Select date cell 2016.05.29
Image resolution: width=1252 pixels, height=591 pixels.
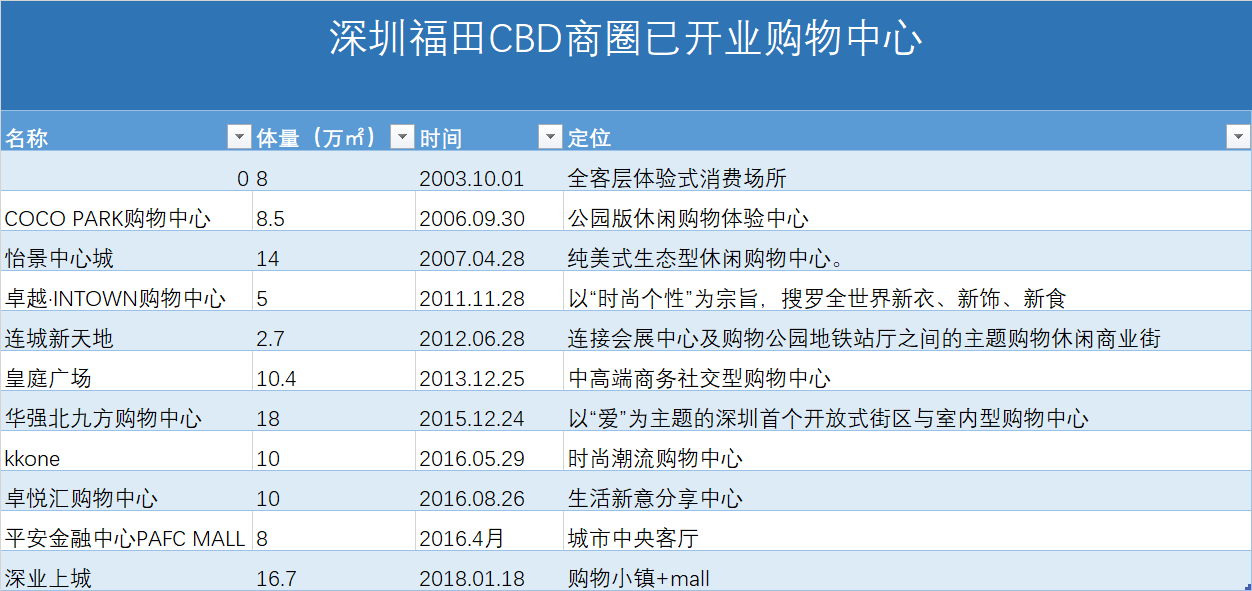[489, 451]
